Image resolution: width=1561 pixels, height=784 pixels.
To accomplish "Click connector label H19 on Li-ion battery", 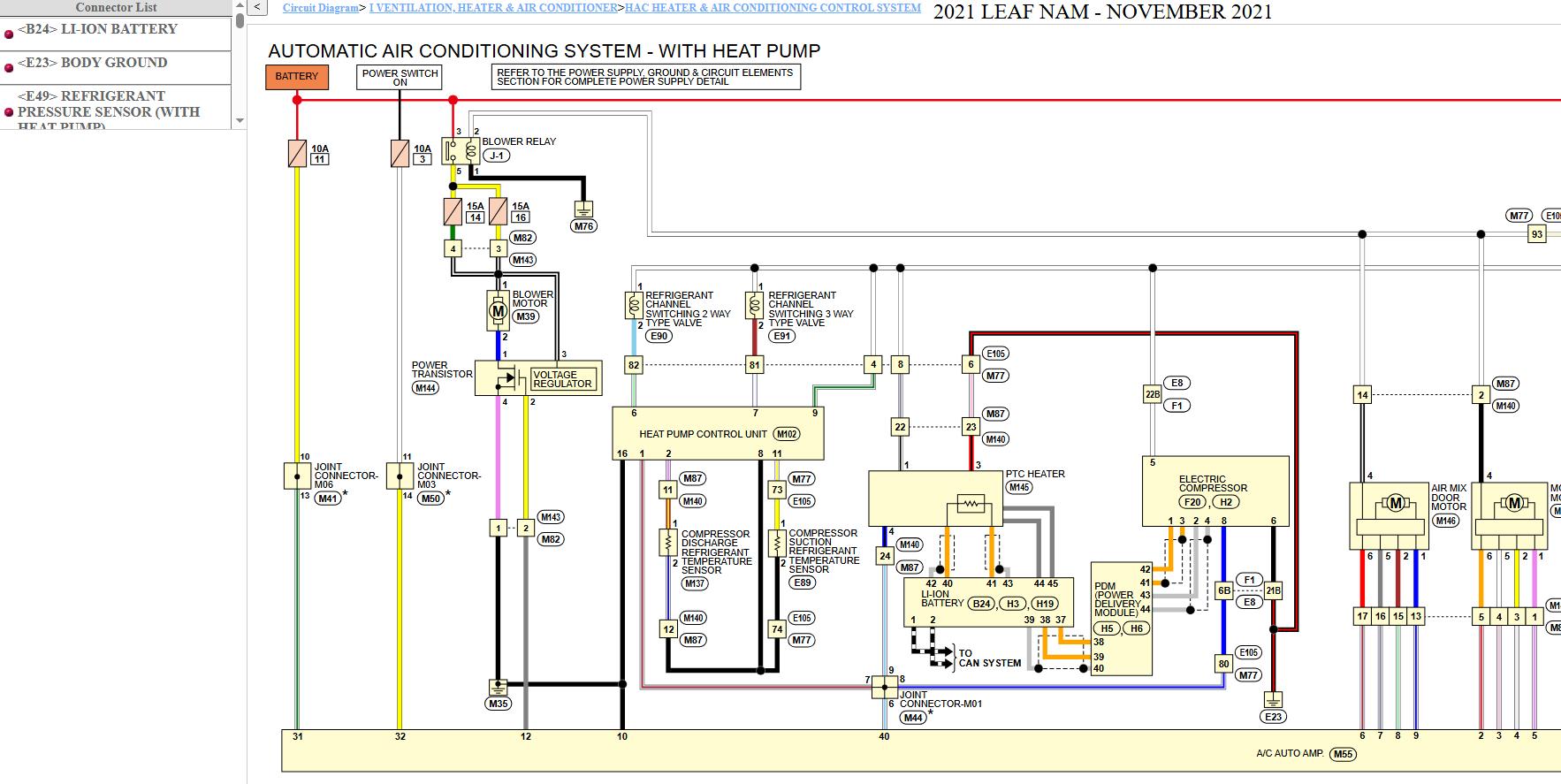I will [1045, 604].
